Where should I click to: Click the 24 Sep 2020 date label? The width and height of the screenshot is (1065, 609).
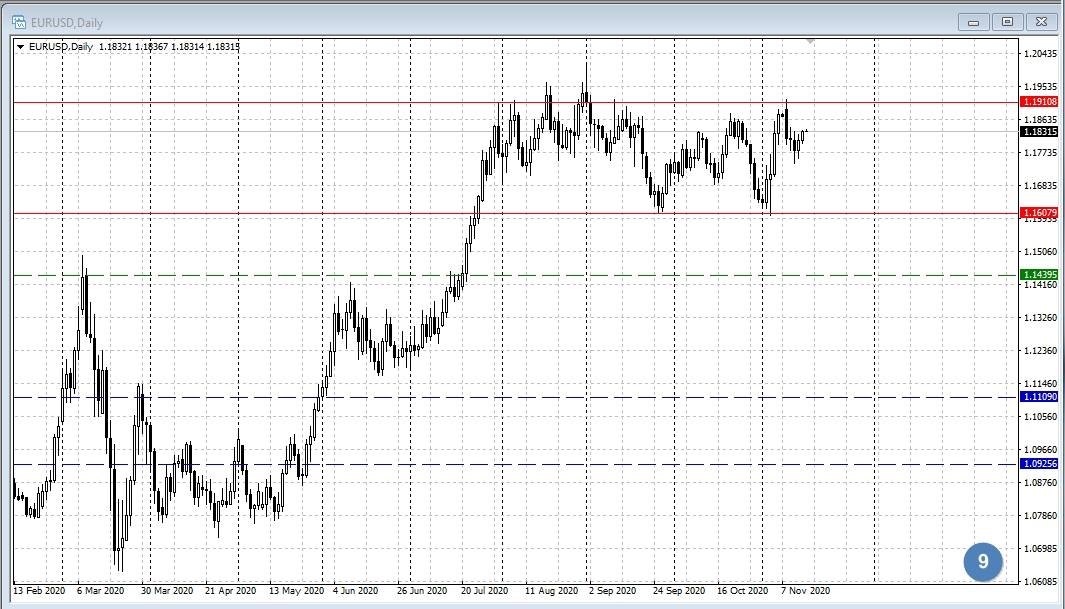679,591
